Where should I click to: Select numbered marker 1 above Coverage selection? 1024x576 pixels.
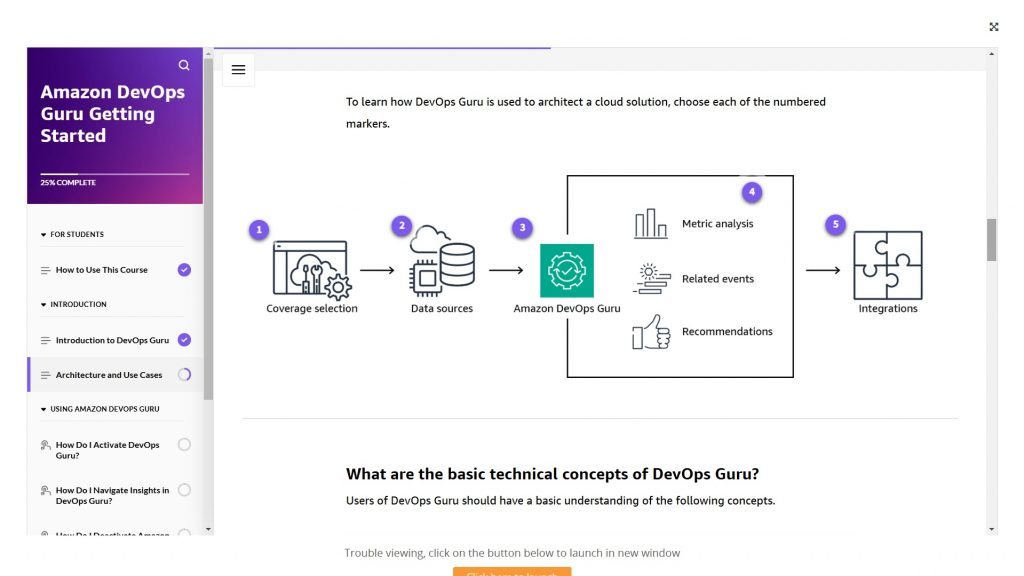click(258, 229)
